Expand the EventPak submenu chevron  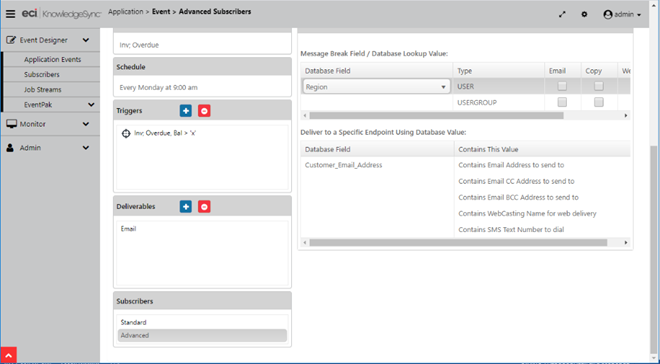91,105
